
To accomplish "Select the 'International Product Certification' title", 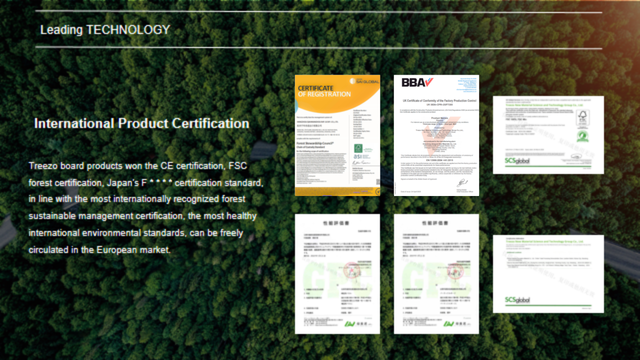I will (142, 123).
